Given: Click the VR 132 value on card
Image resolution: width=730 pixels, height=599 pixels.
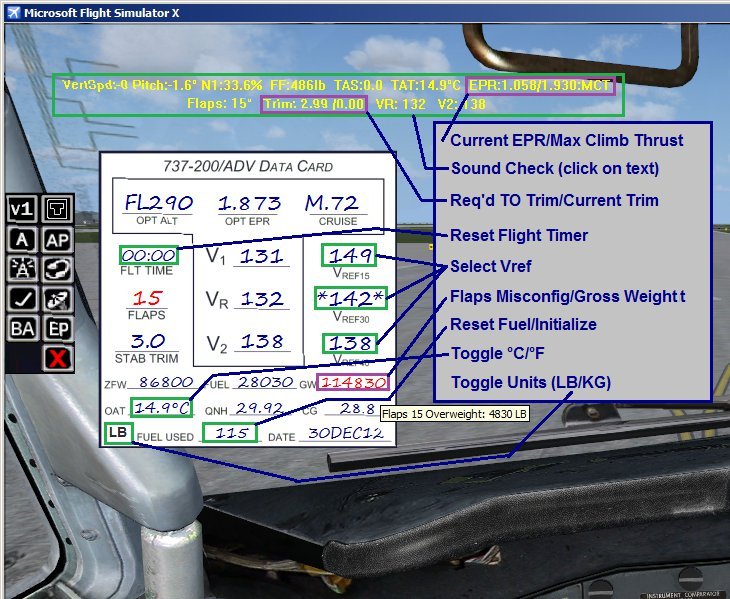Looking at the screenshot, I should (x=262, y=299).
